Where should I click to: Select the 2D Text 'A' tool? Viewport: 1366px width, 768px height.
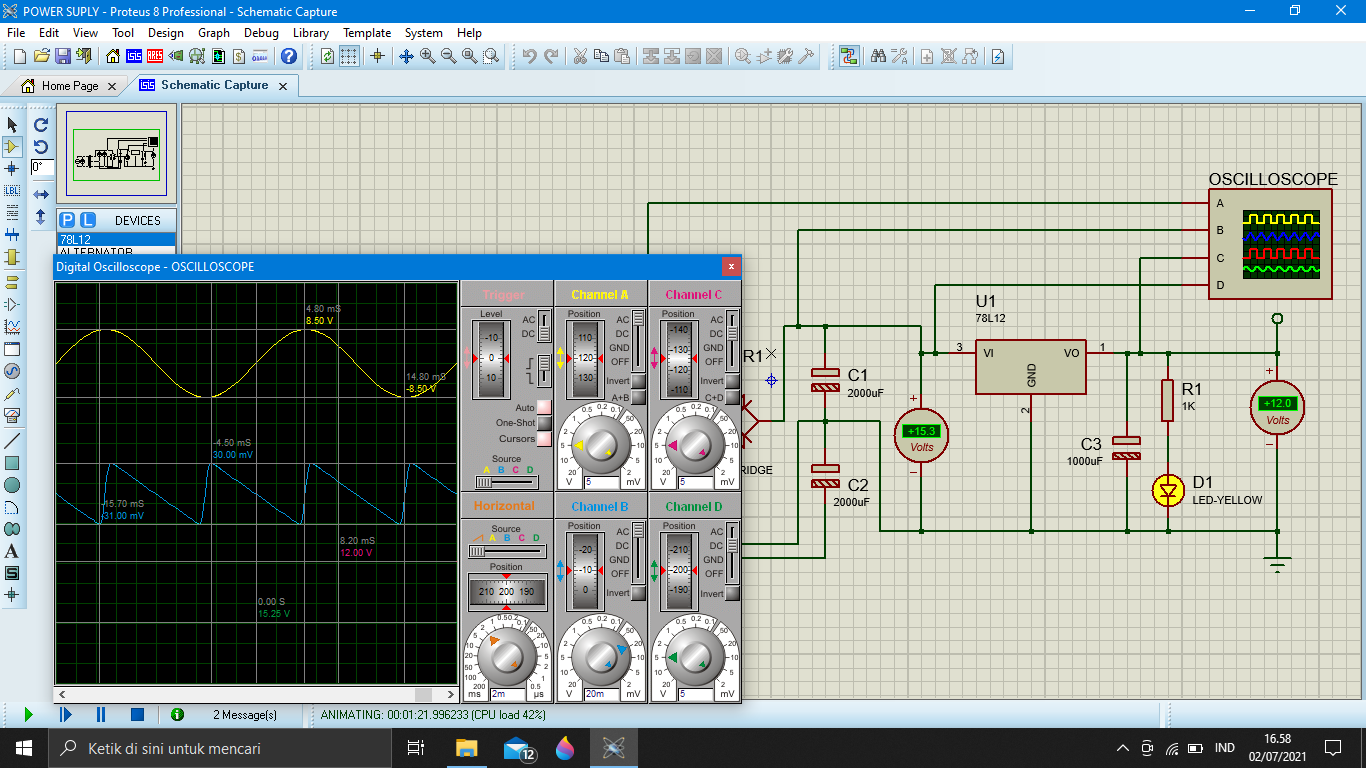pyautogui.click(x=12, y=551)
